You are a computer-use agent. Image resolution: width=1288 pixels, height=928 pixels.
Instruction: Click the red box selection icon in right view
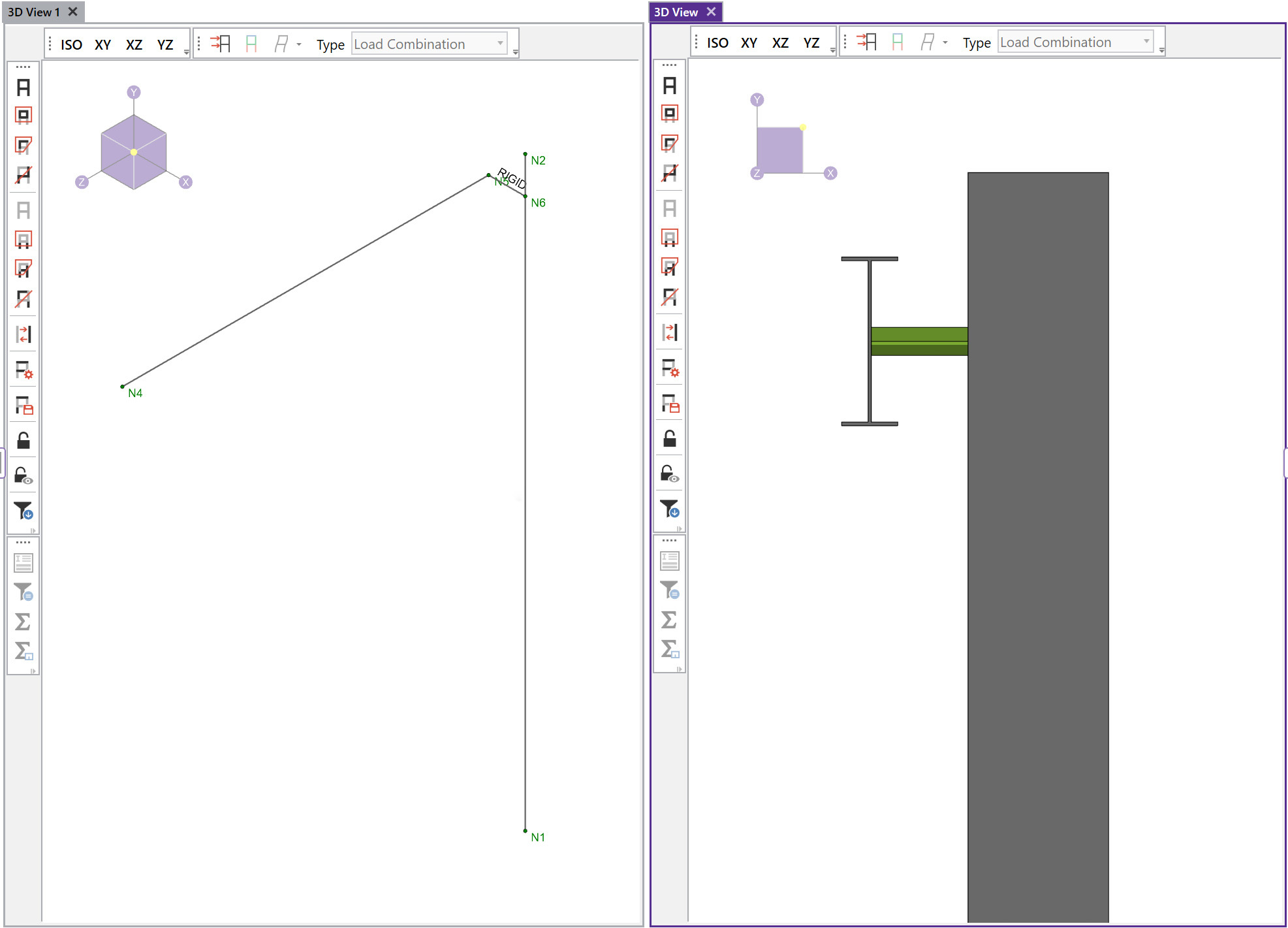(670, 113)
